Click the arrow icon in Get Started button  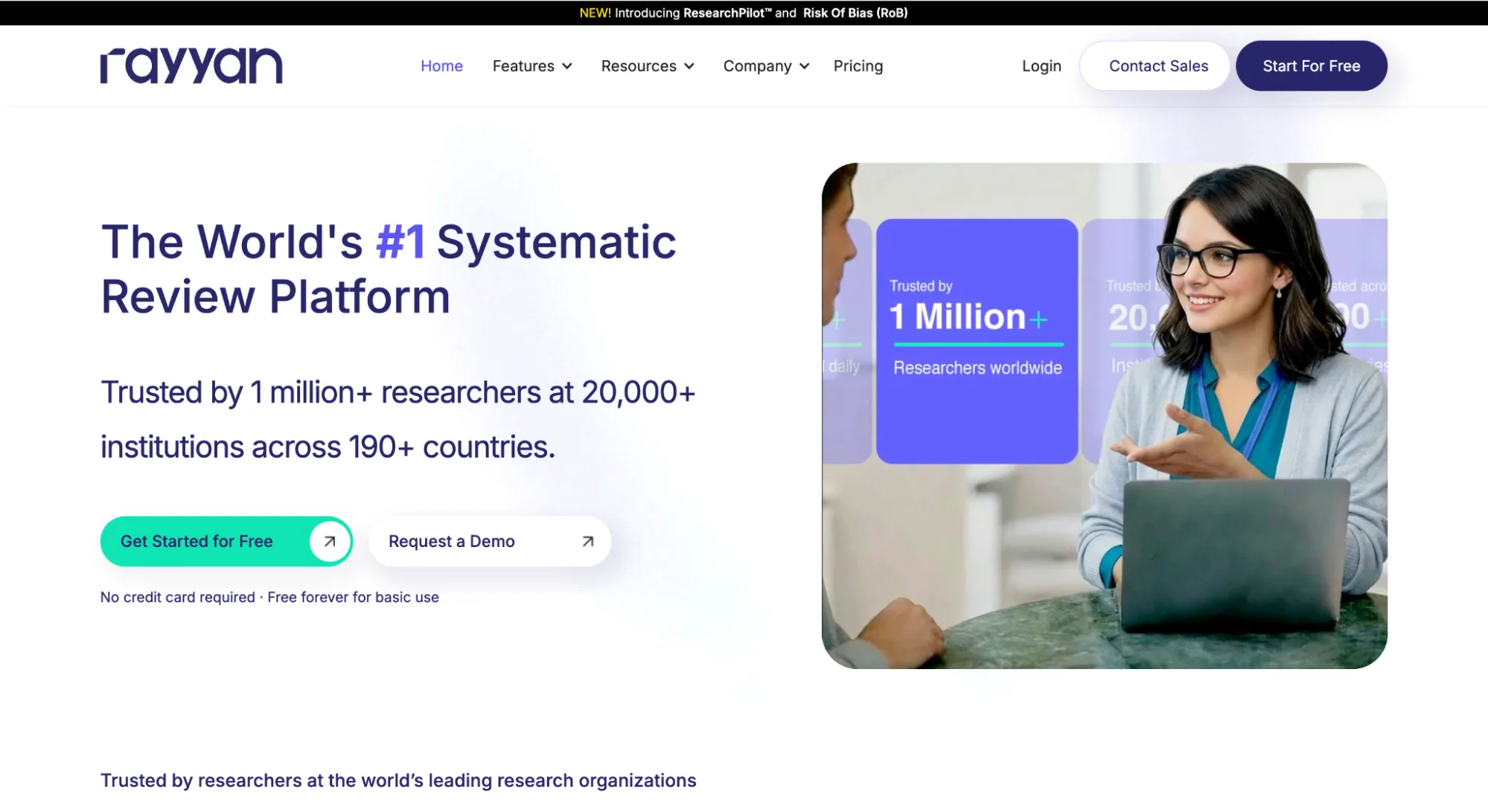330,541
